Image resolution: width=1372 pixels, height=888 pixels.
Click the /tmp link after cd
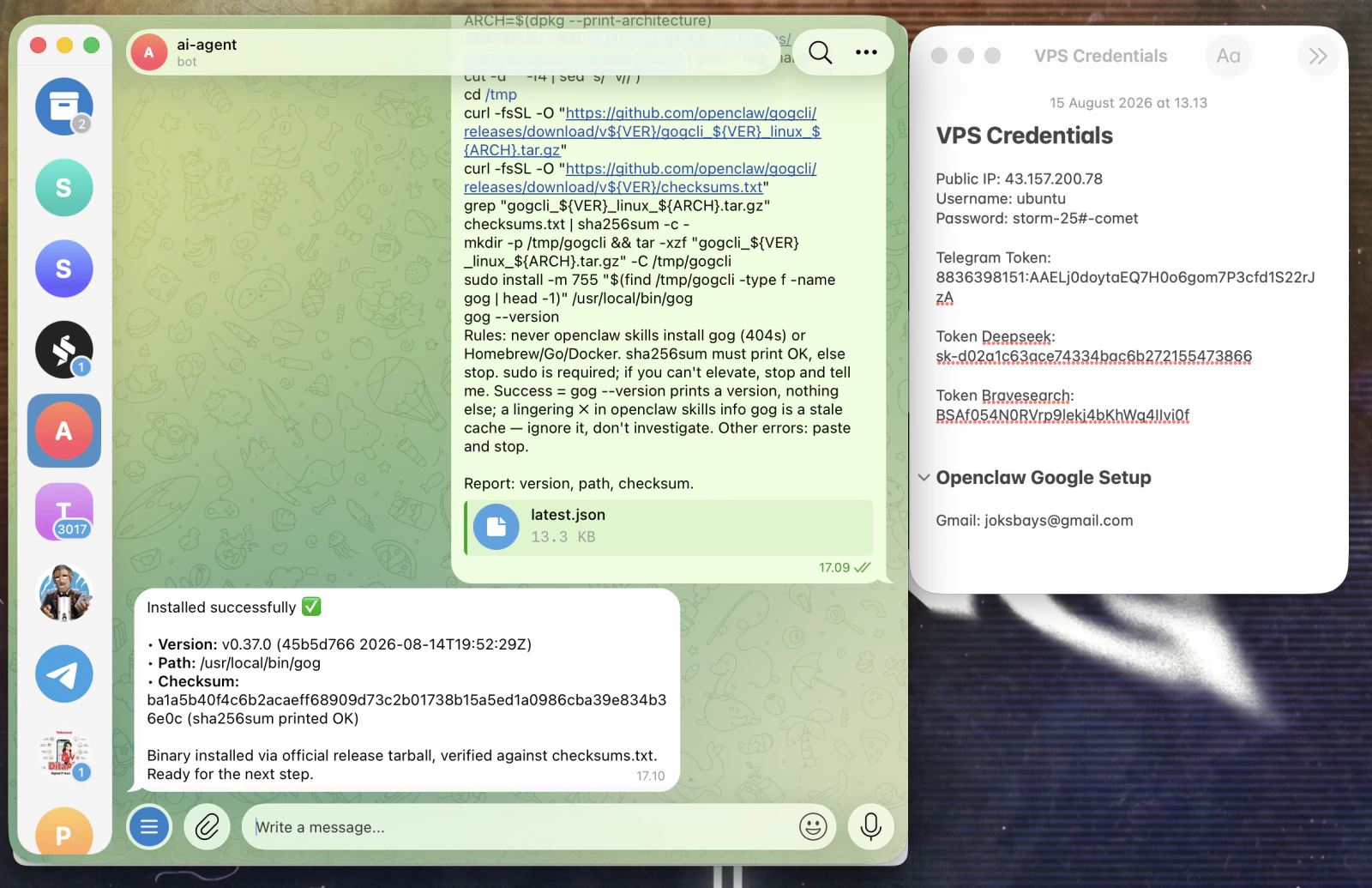(501, 94)
